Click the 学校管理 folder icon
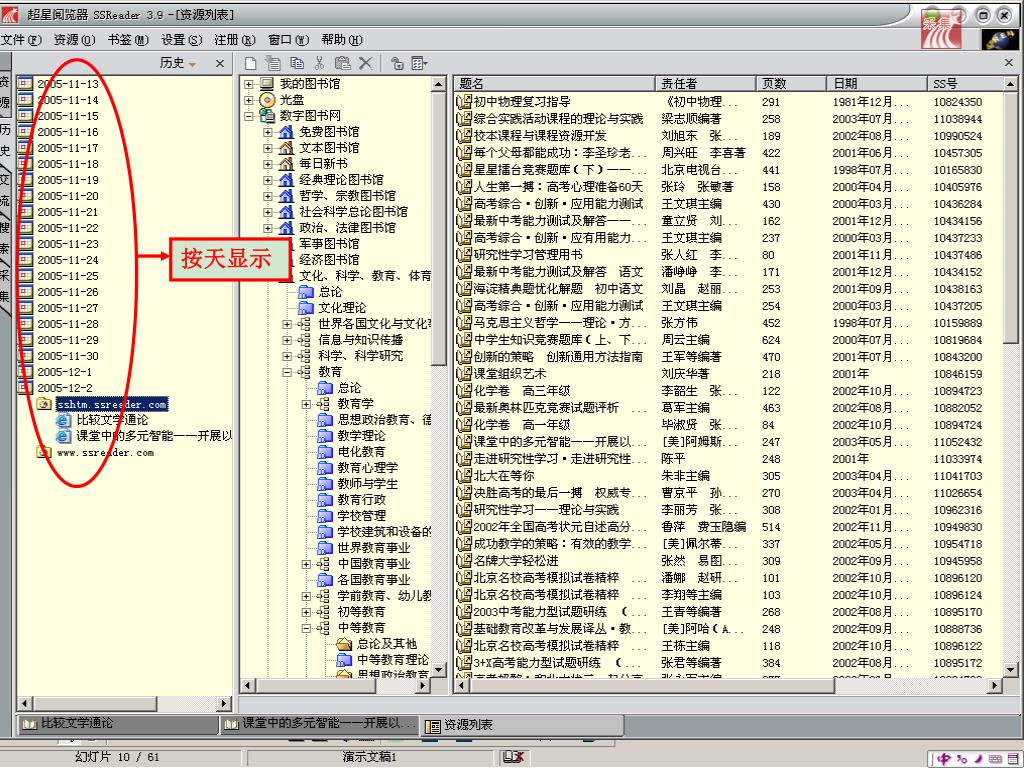 tap(325, 516)
